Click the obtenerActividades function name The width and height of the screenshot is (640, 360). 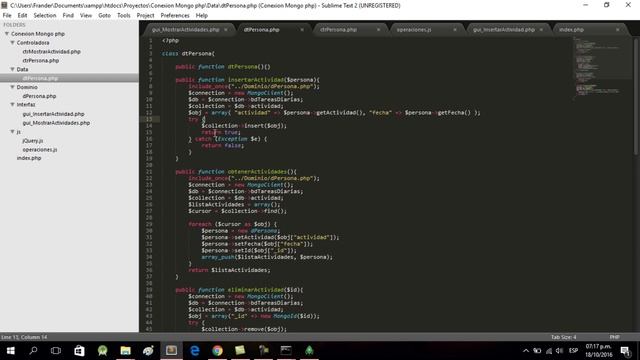click(257, 172)
